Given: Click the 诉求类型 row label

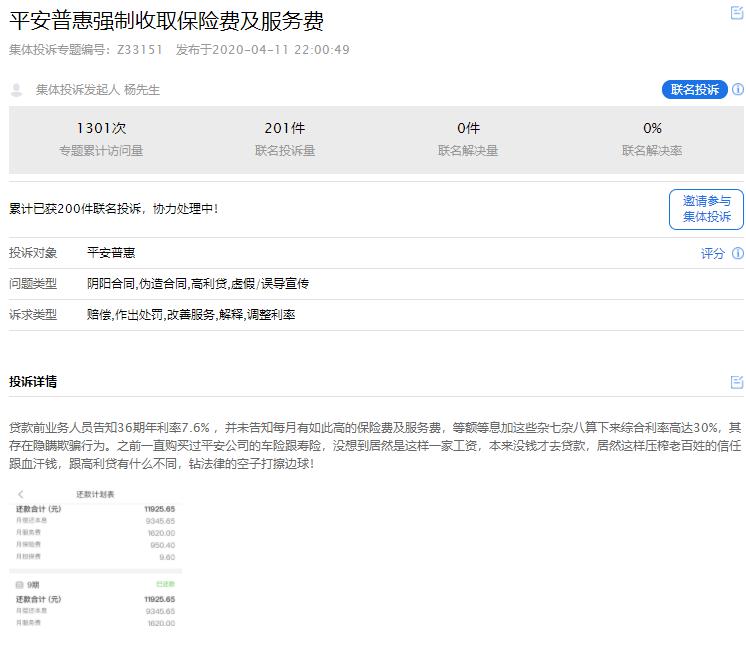Looking at the screenshot, I should [x=33, y=315].
